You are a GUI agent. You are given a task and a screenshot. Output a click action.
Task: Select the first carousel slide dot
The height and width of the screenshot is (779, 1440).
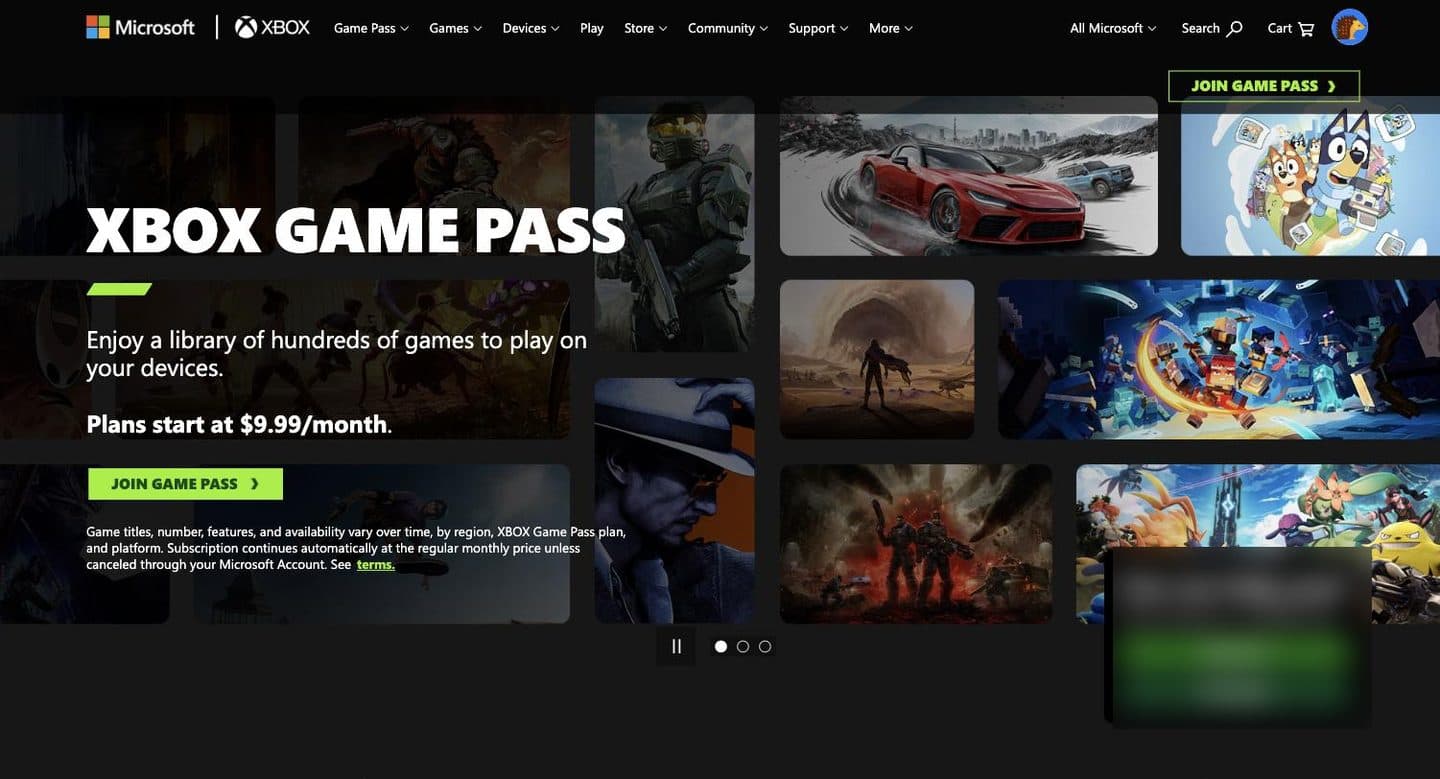pos(720,646)
